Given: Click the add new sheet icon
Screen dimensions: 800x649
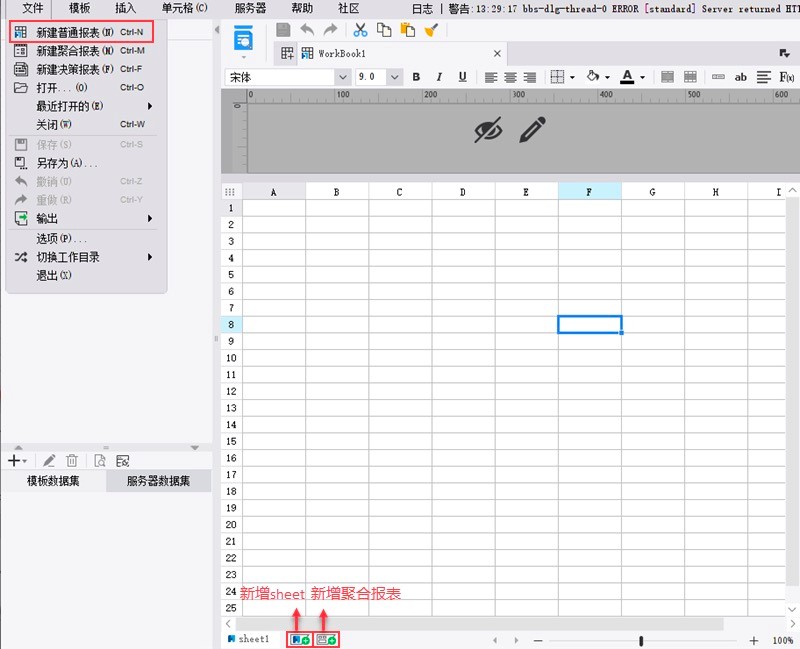Looking at the screenshot, I should 299,639.
